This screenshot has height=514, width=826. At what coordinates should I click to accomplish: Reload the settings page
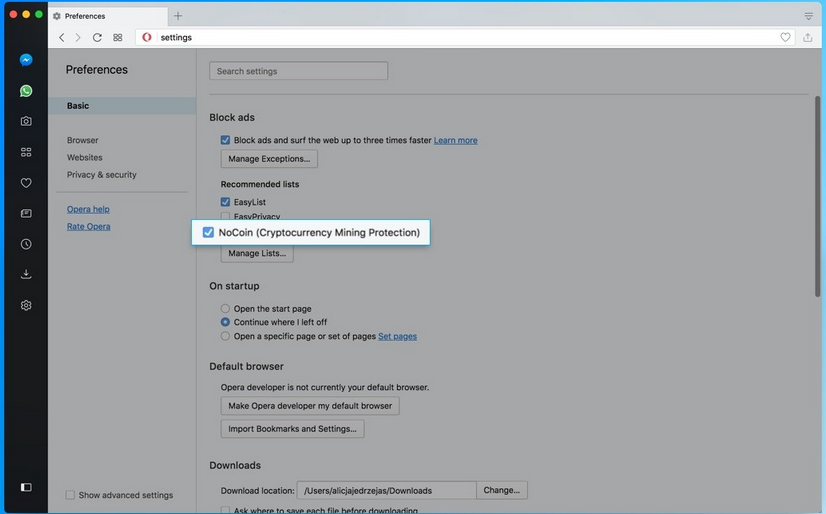(x=97, y=37)
